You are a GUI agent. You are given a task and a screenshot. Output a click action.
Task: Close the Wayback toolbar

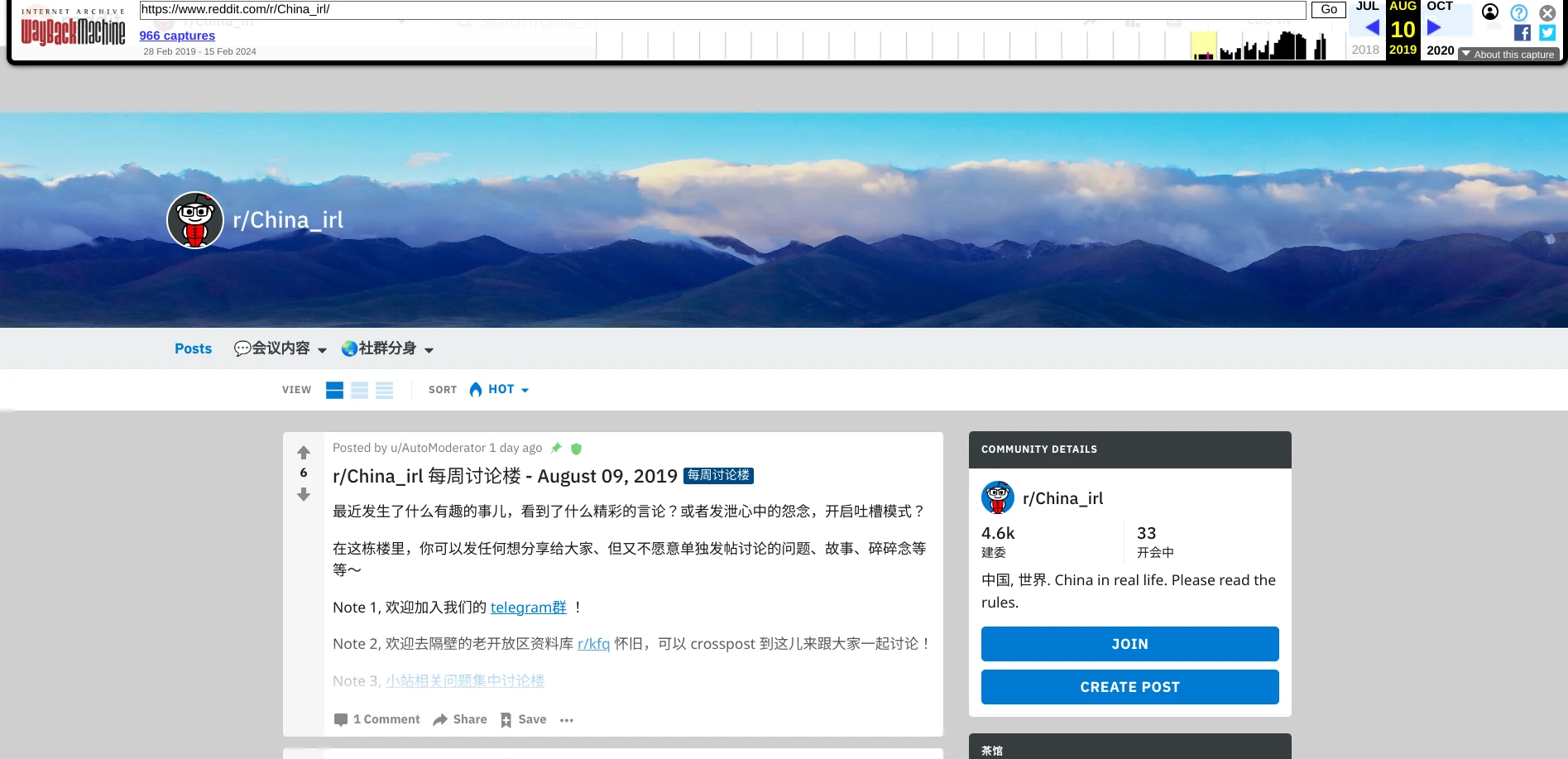point(1547,12)
